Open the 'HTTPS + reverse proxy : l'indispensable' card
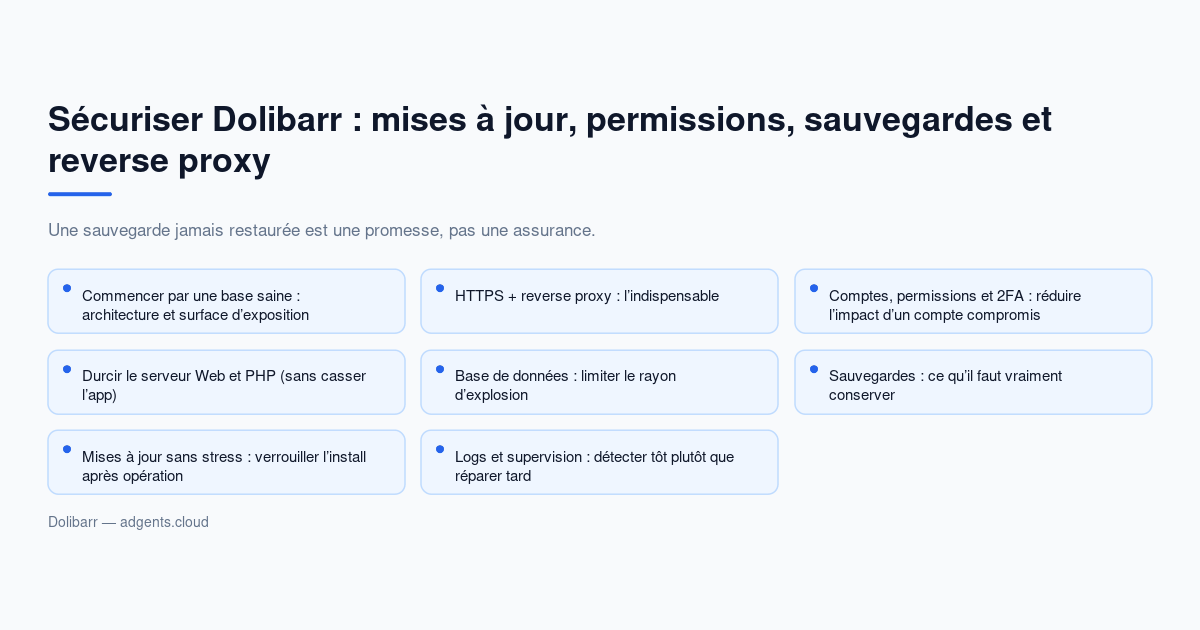 tap(599, 301)
